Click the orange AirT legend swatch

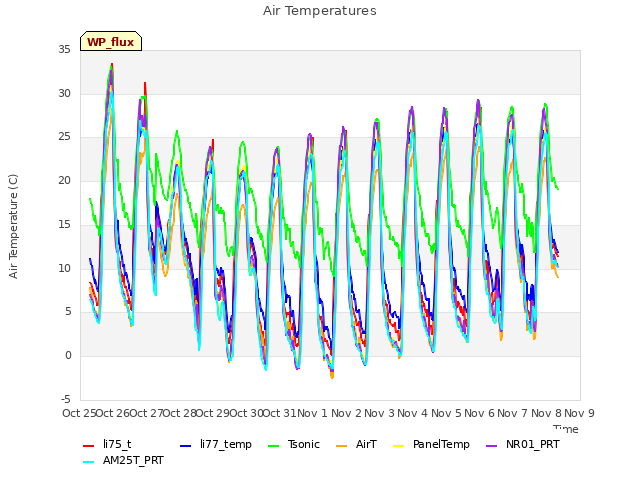coord(341,446)
